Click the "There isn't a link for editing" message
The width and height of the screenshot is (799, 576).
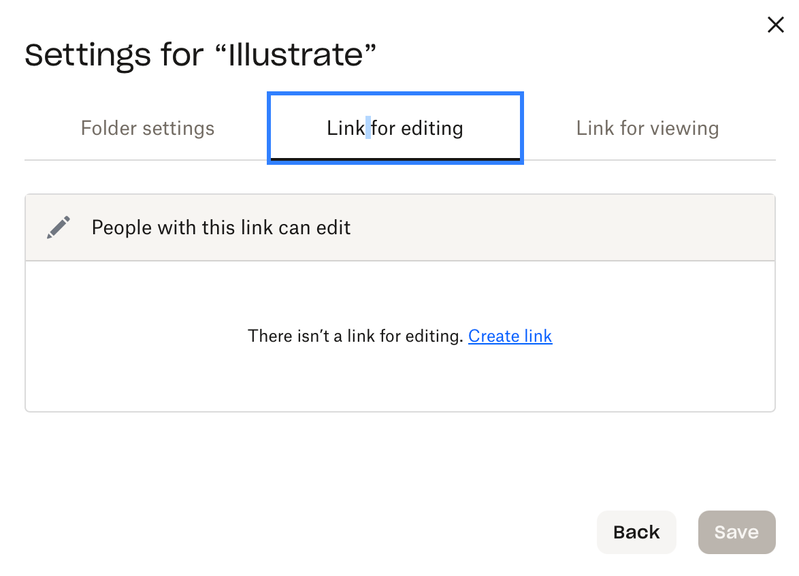coord(355,336)
